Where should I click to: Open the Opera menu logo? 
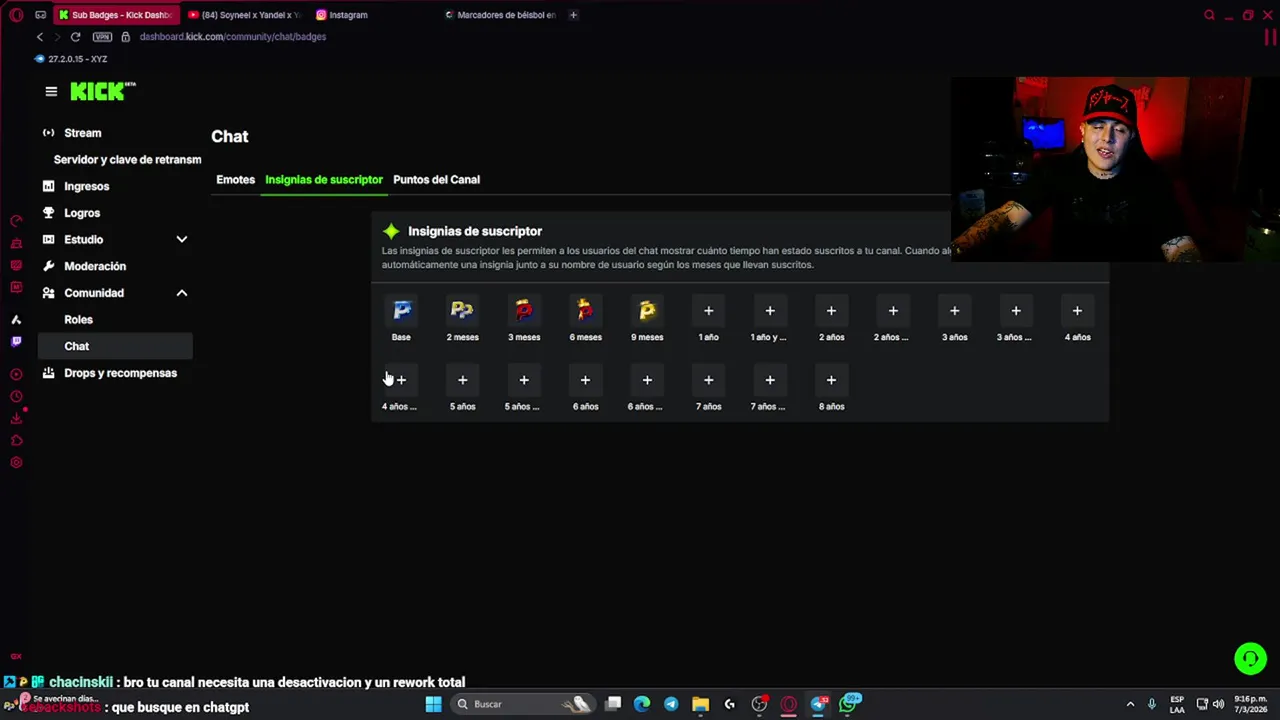coord(16,15)
